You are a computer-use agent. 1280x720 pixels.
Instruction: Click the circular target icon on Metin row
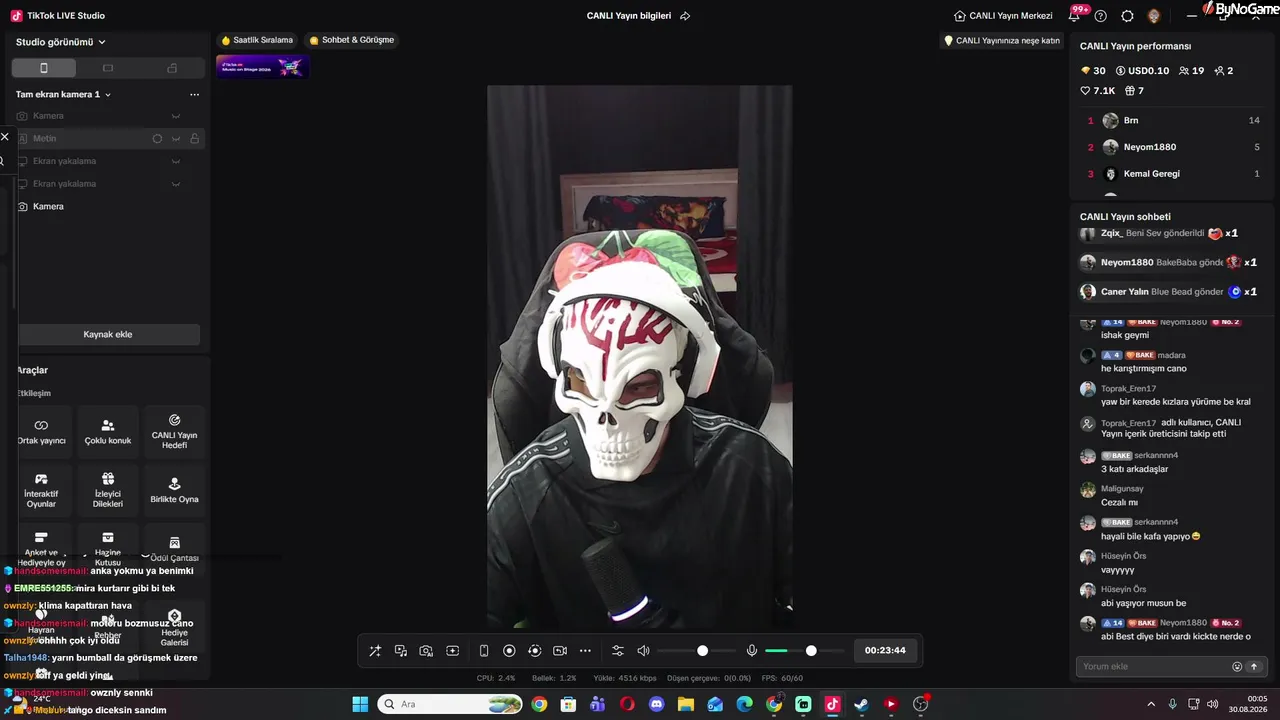[157, 138]
